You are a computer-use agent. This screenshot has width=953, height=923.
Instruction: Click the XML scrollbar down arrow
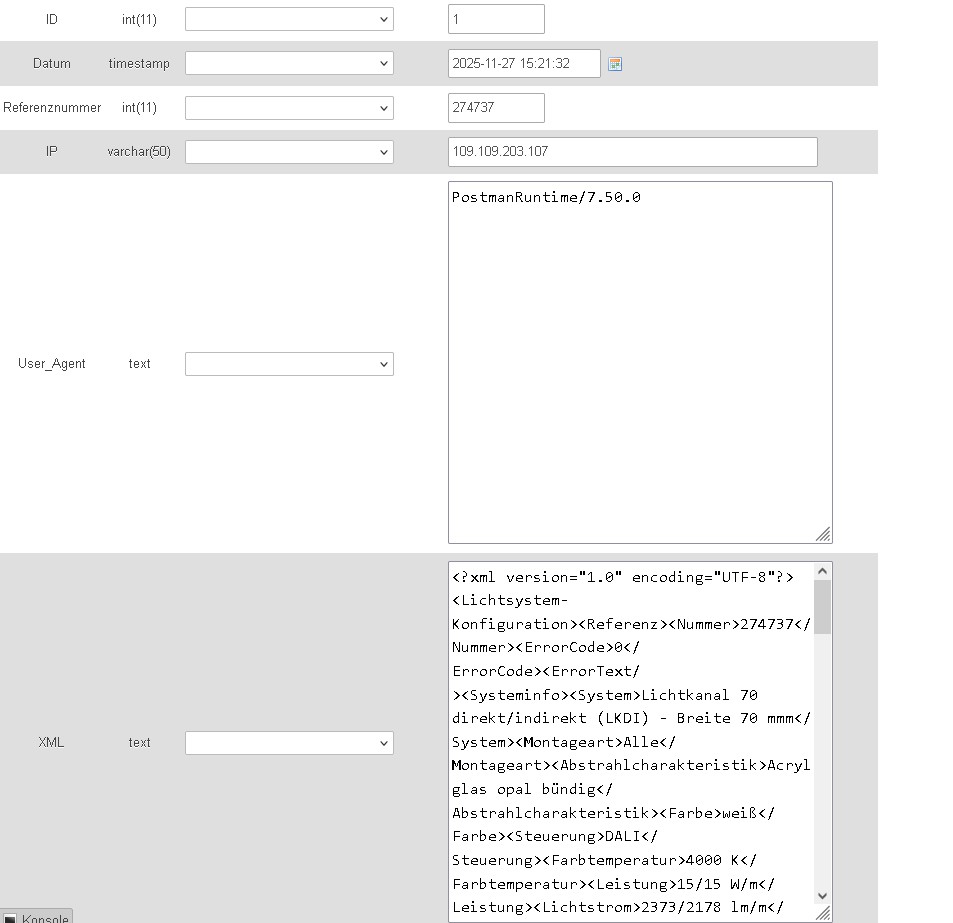pos(823,896)
